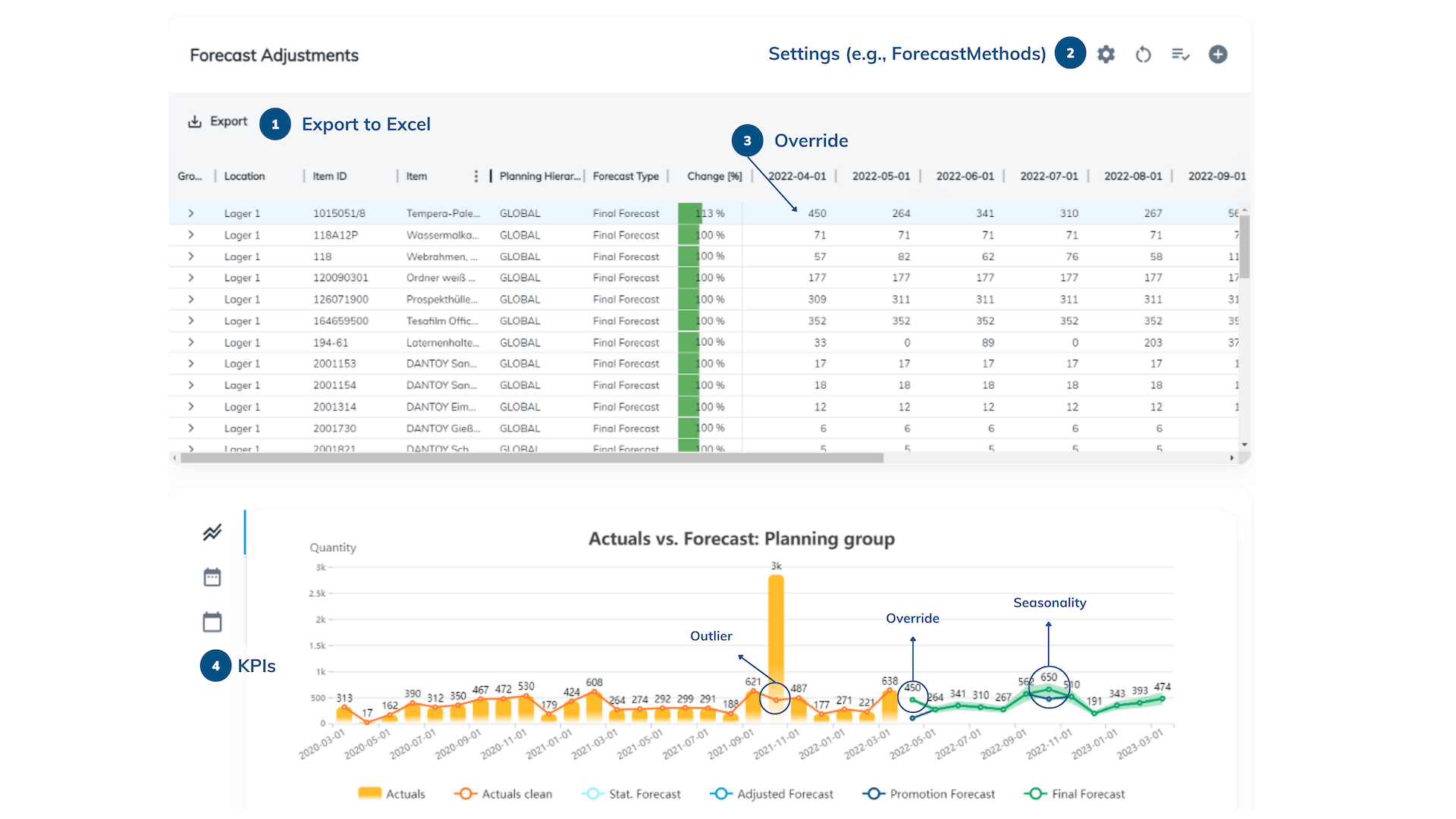This screenshot has height=819, width=1456.
Task: Click the checklist confirm icon
Action: point(1181,55)
